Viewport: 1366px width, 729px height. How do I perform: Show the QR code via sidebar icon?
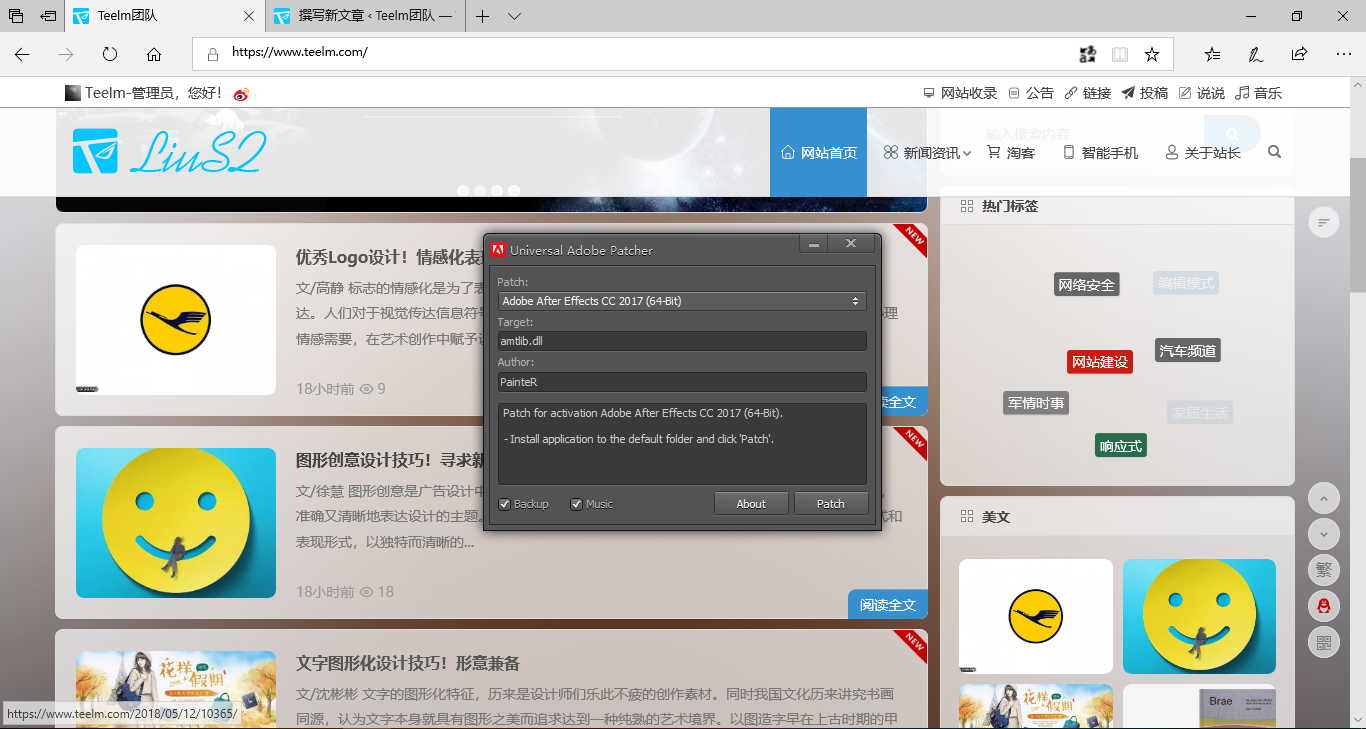[x=1323, y=642]
